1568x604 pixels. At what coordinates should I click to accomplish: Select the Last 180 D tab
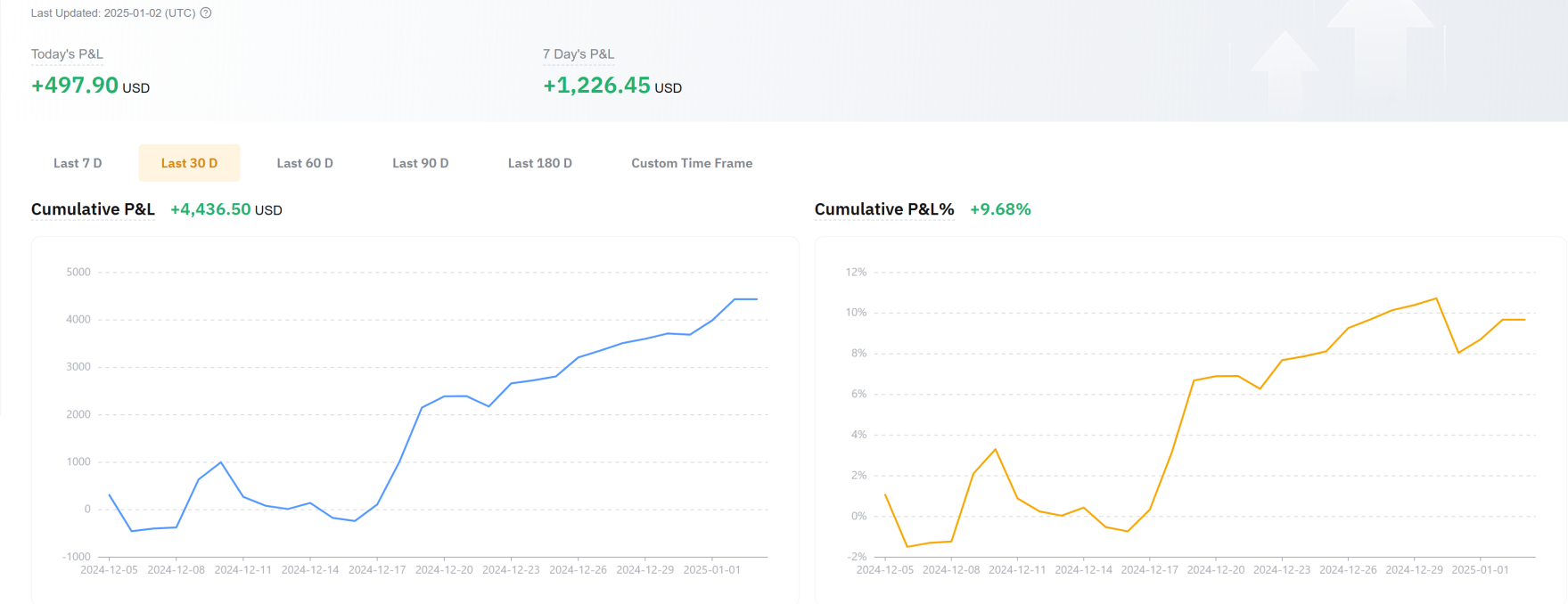pyautogui.click(x=539, y=163)
